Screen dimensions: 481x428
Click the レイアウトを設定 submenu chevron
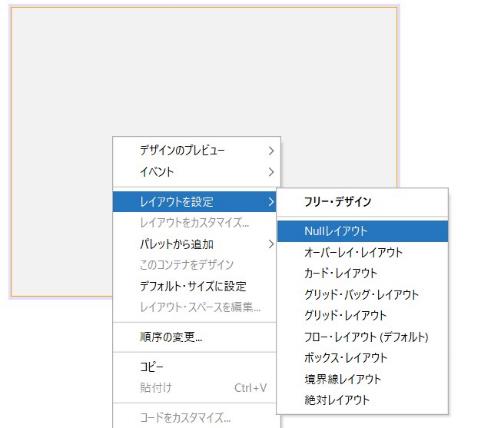pos(271,202)
